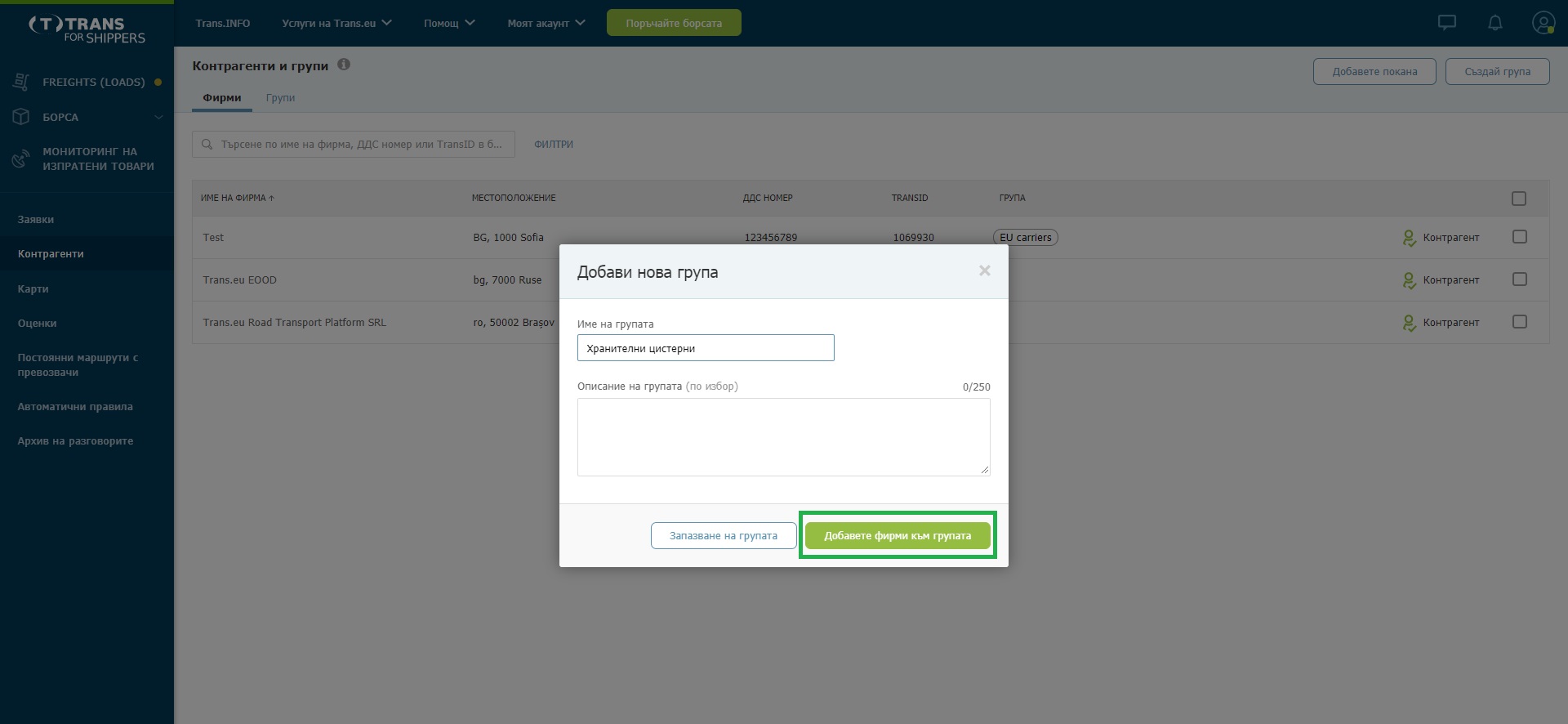1568x724 pixels.
Task: Open Постоянни маршрути с превозвачи
Action: click(78, 364)
